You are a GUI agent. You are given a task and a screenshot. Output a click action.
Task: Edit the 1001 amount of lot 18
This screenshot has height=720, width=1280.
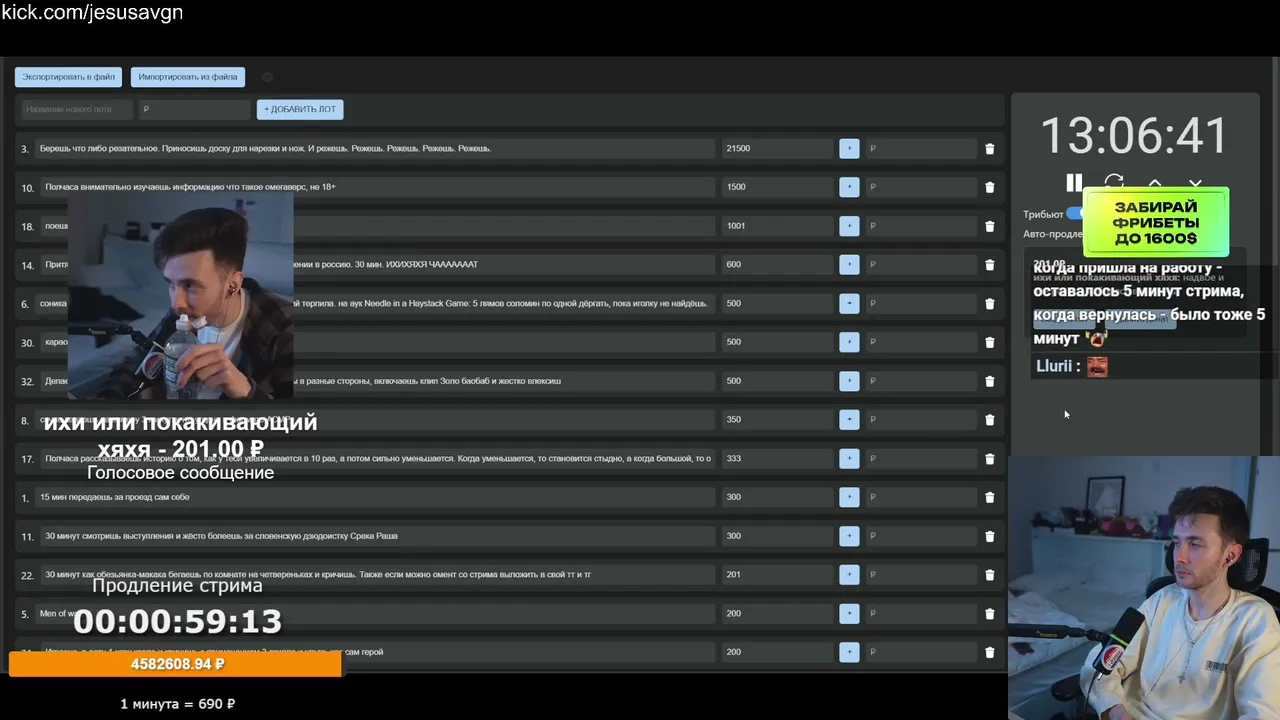(x=777, y=226)
